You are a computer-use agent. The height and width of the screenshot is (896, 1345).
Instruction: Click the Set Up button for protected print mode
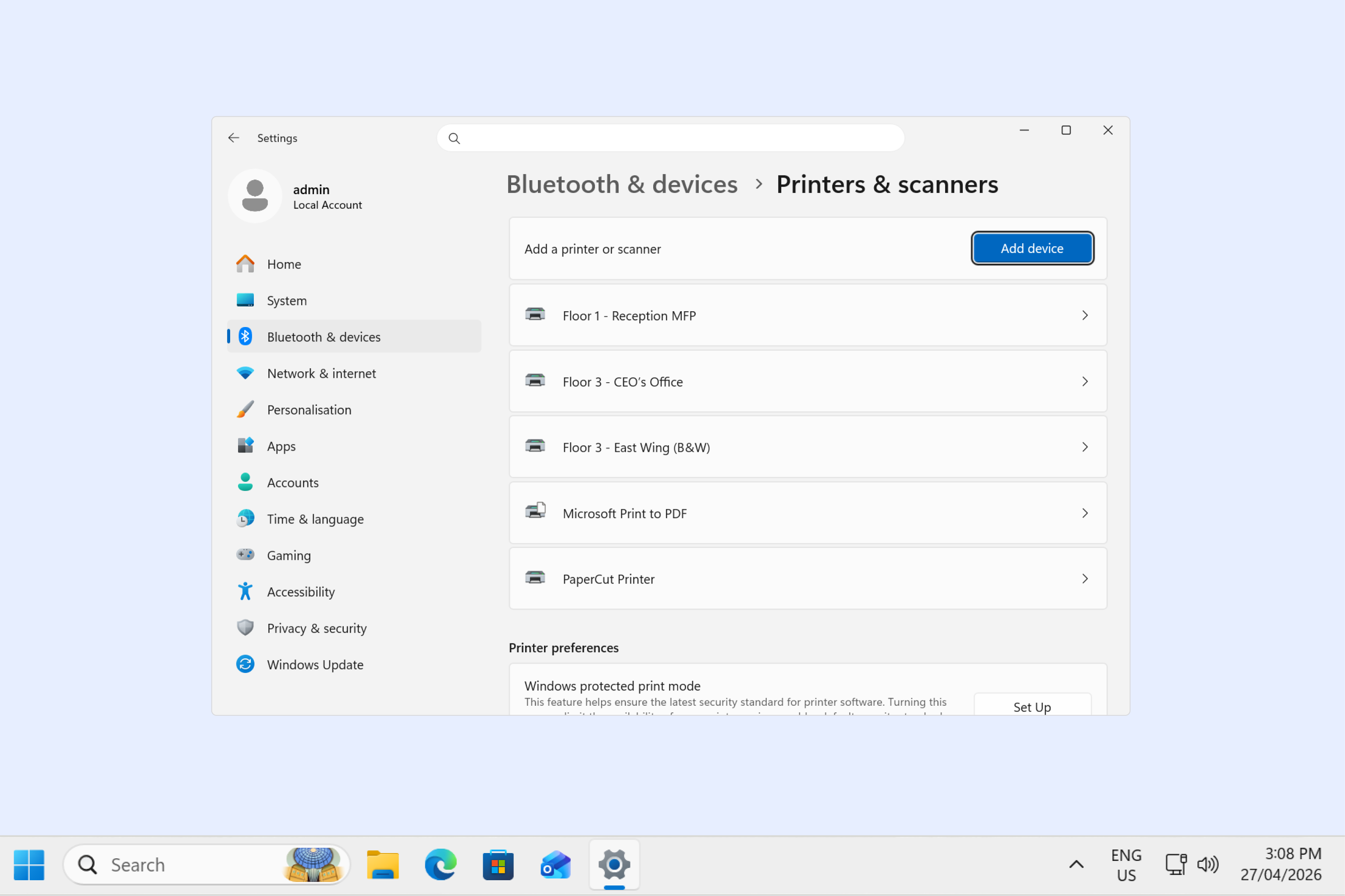pyautogui.click(x=1032, y=704)
